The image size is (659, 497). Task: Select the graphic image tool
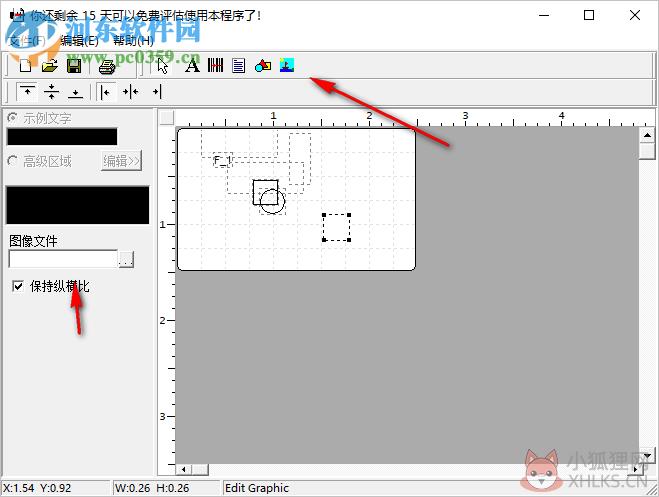[x=287, y=65]
